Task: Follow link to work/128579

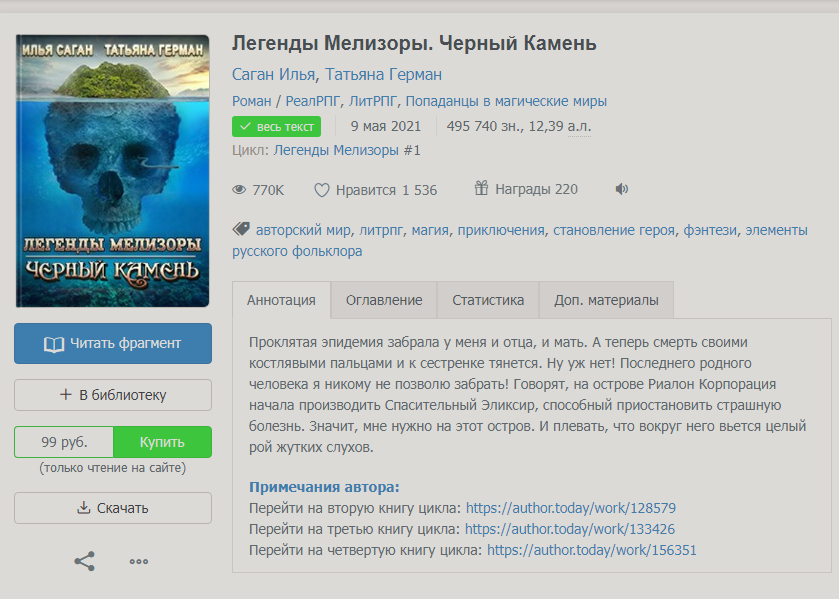Action: (570, 508)
